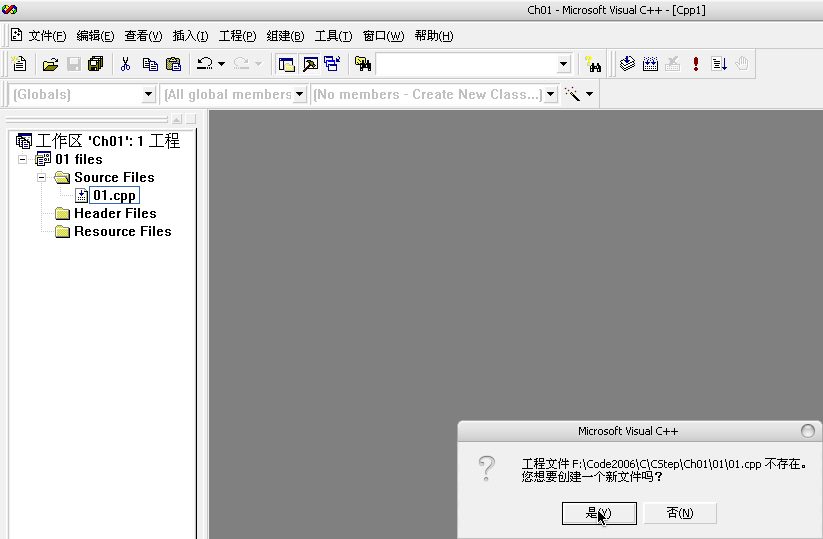823x539 pixels.
Task: Open the 帮助(H) menu
Action: tap(434, 36)
